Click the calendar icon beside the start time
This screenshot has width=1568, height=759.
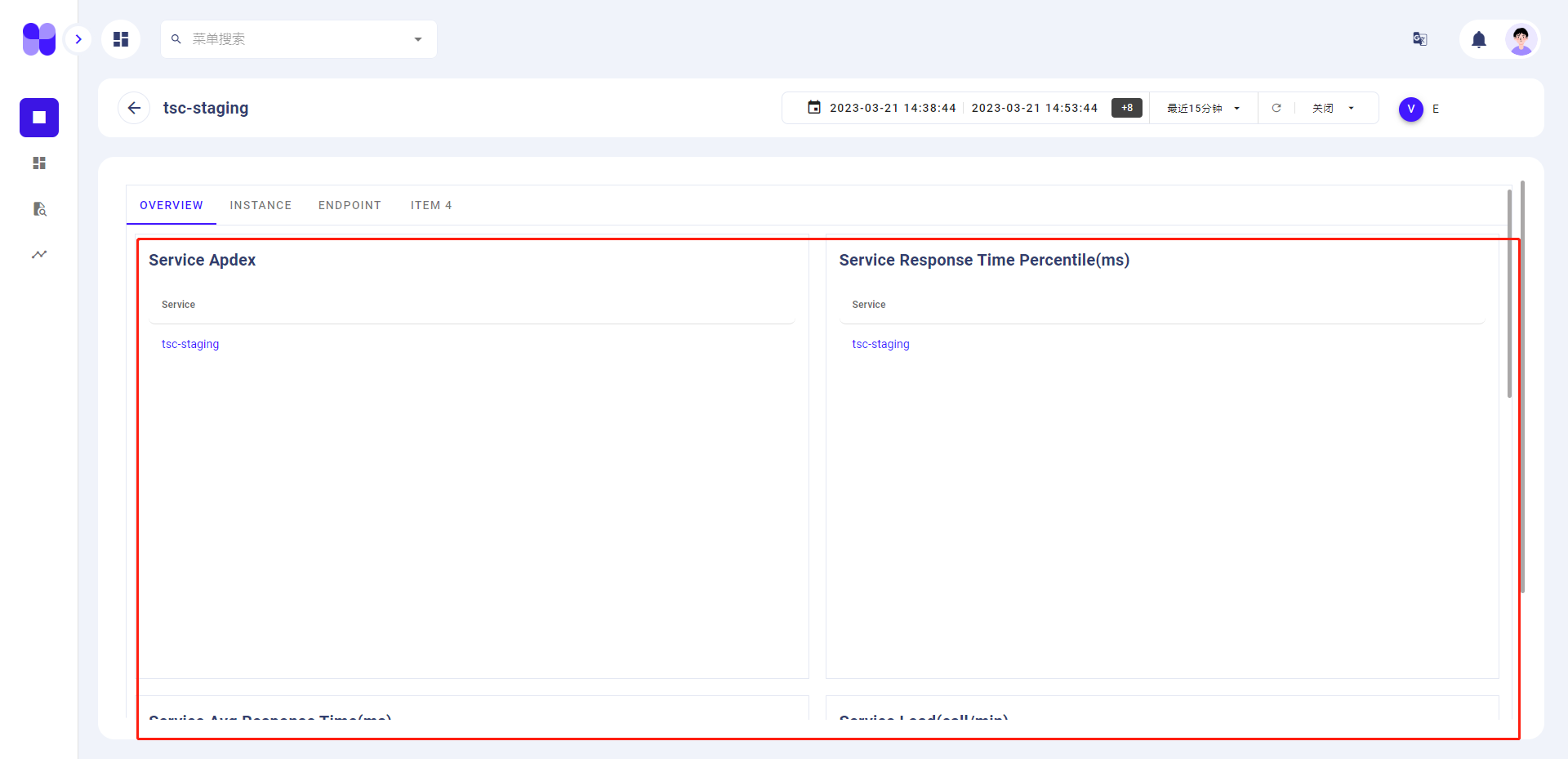813,107
